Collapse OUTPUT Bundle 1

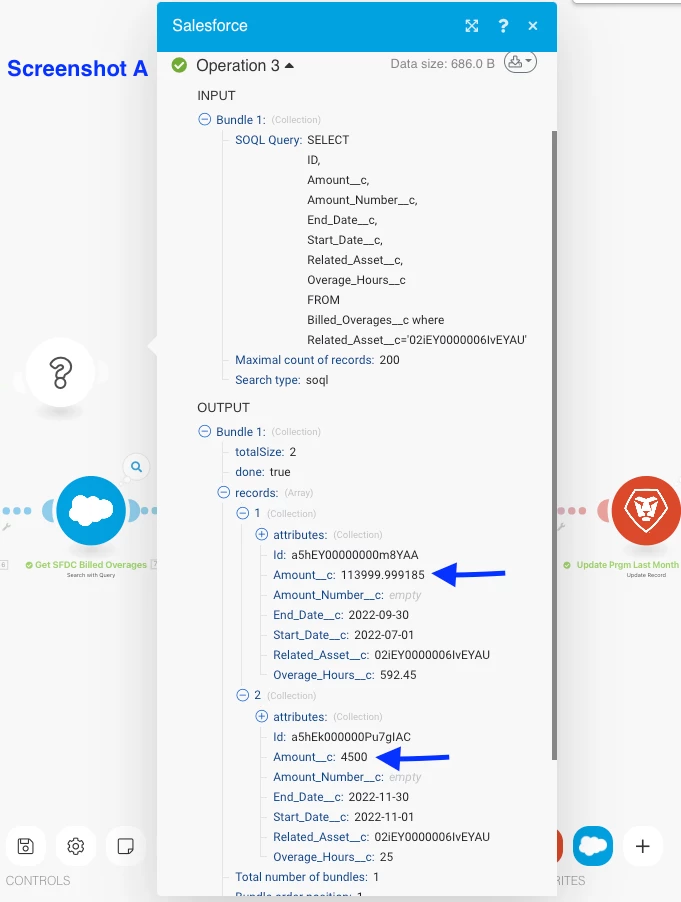coord(204,431)
